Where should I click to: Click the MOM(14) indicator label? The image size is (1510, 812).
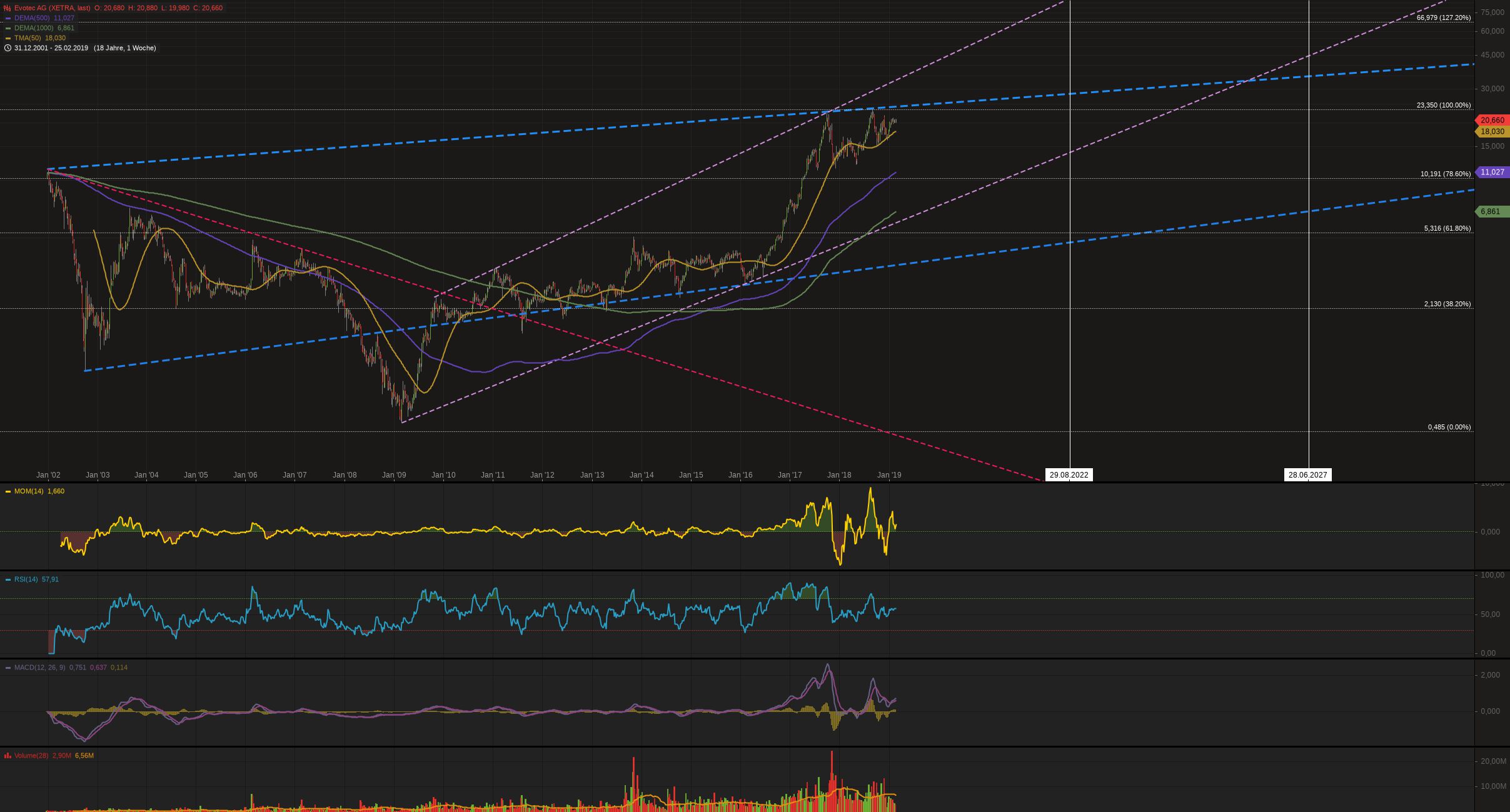point(29,491)
